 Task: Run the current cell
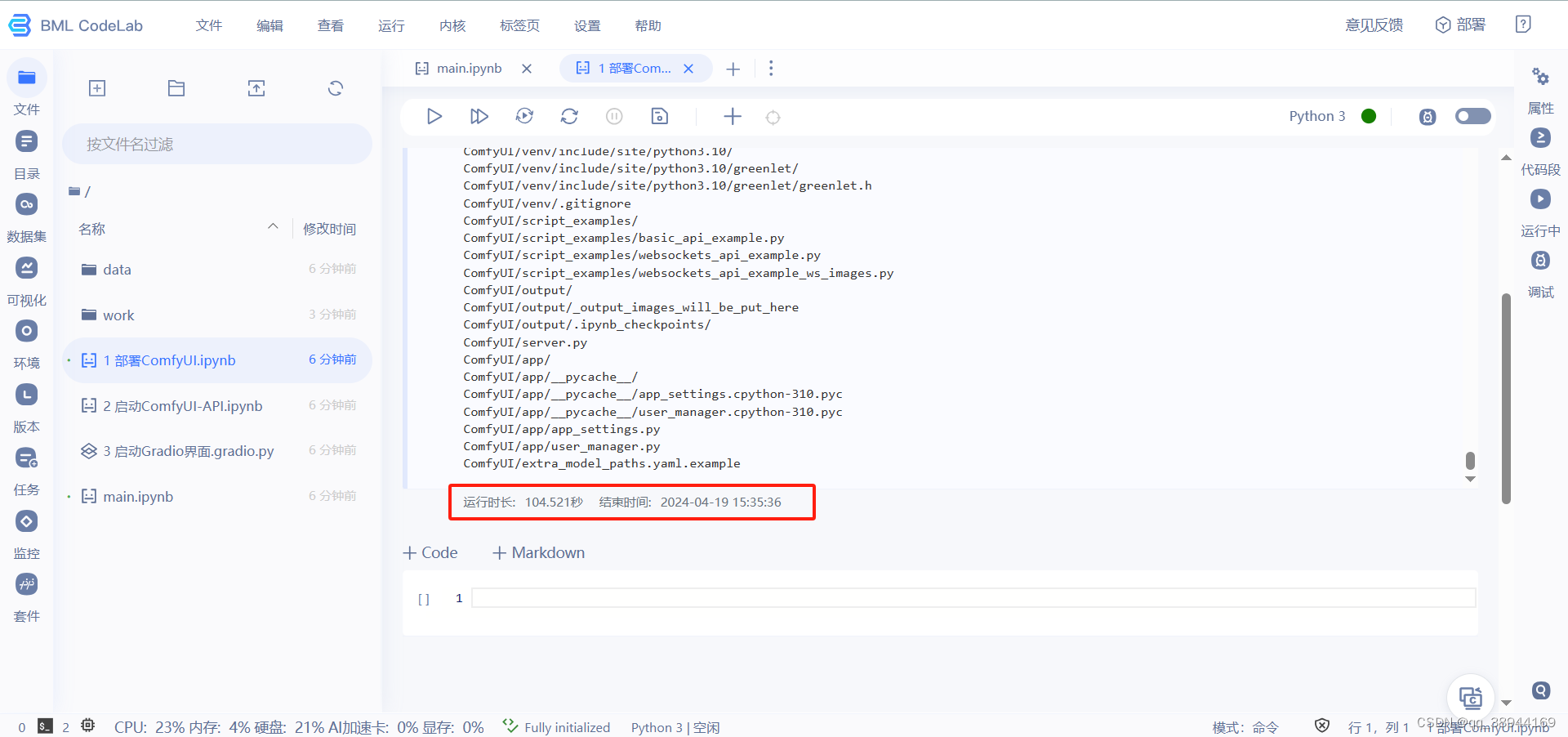434,117
